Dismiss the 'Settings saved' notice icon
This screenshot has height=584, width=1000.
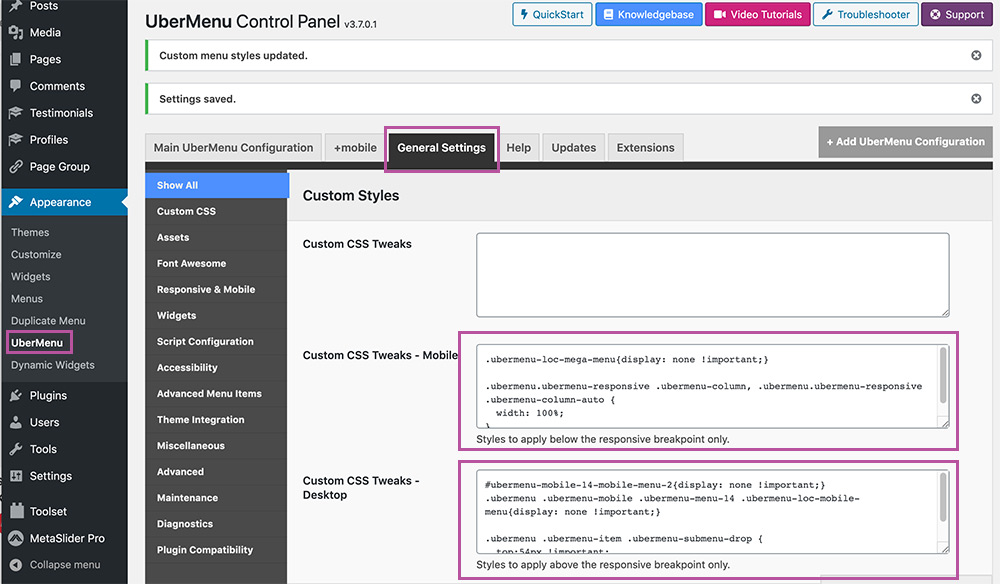click(x=976, y=99)
